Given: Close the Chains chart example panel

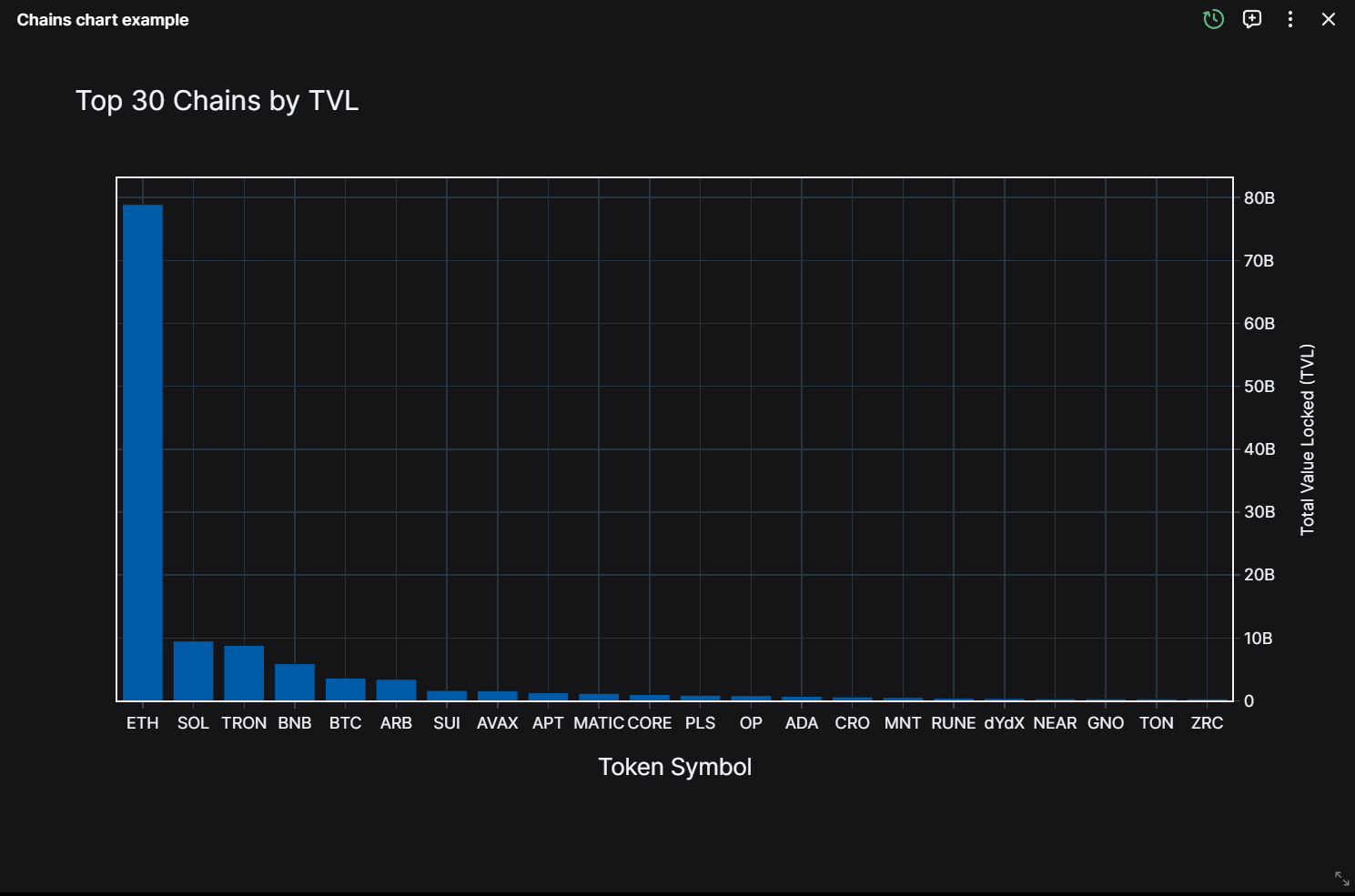Looking at the screenshot, I should (1329, 19).
